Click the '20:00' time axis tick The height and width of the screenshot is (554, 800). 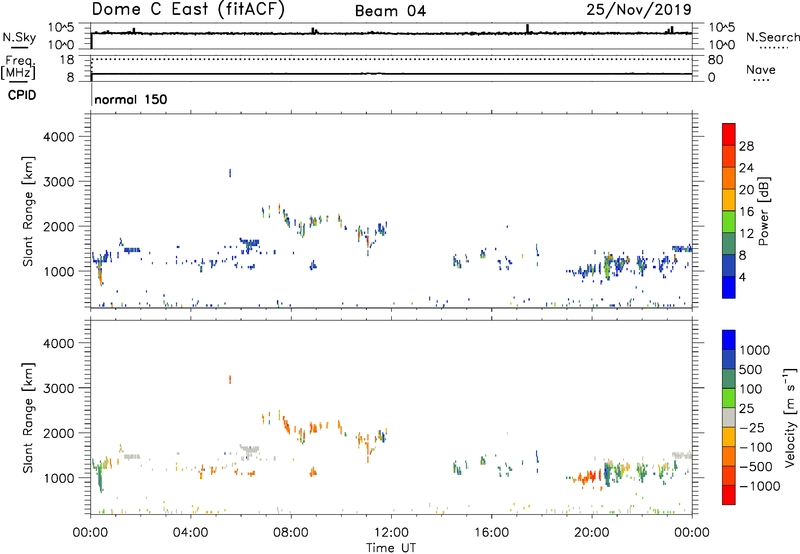pos(591,533)
